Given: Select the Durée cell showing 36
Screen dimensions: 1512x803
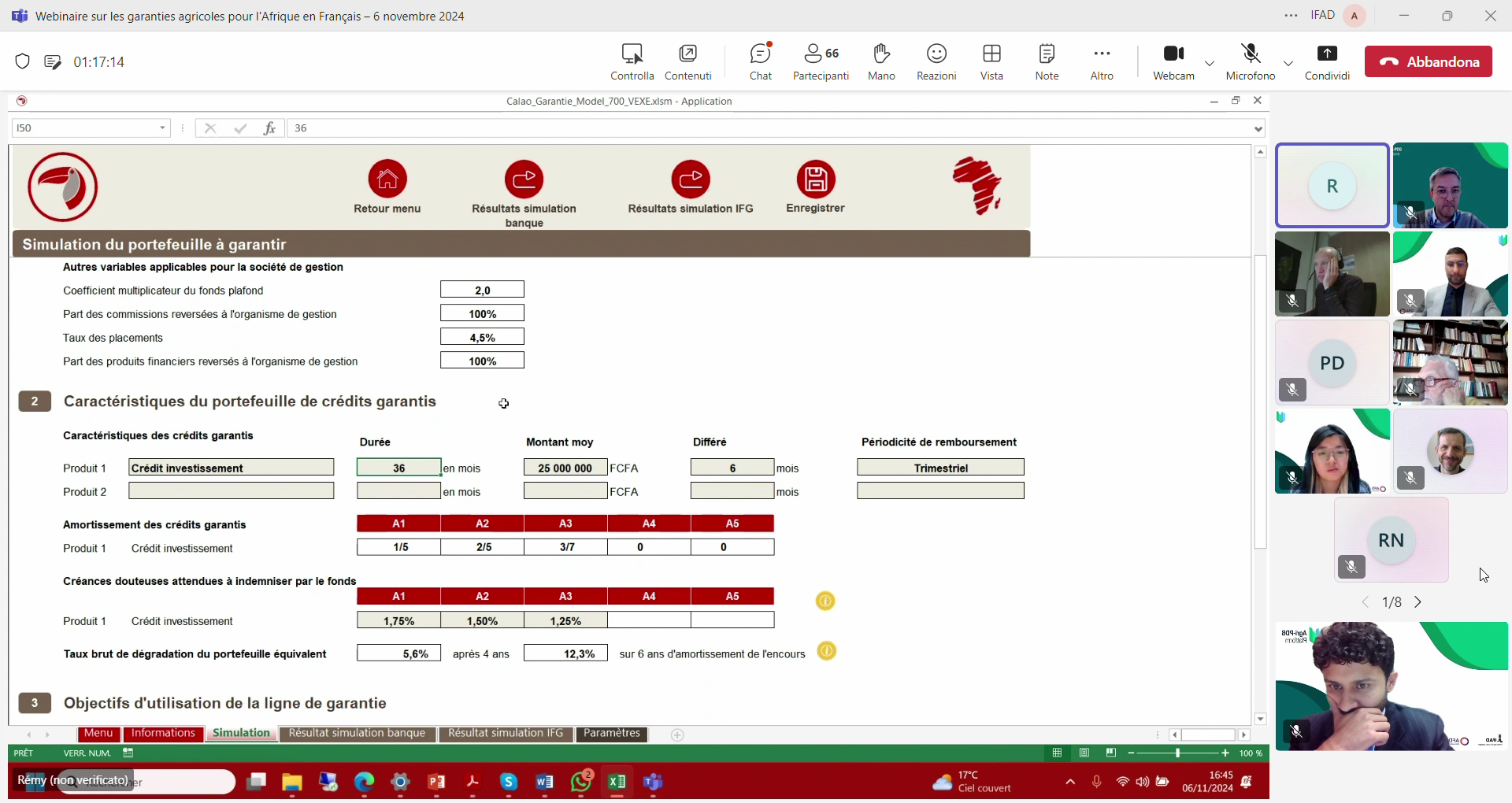Looking at the screenshot, I should [x=399, y=468].
